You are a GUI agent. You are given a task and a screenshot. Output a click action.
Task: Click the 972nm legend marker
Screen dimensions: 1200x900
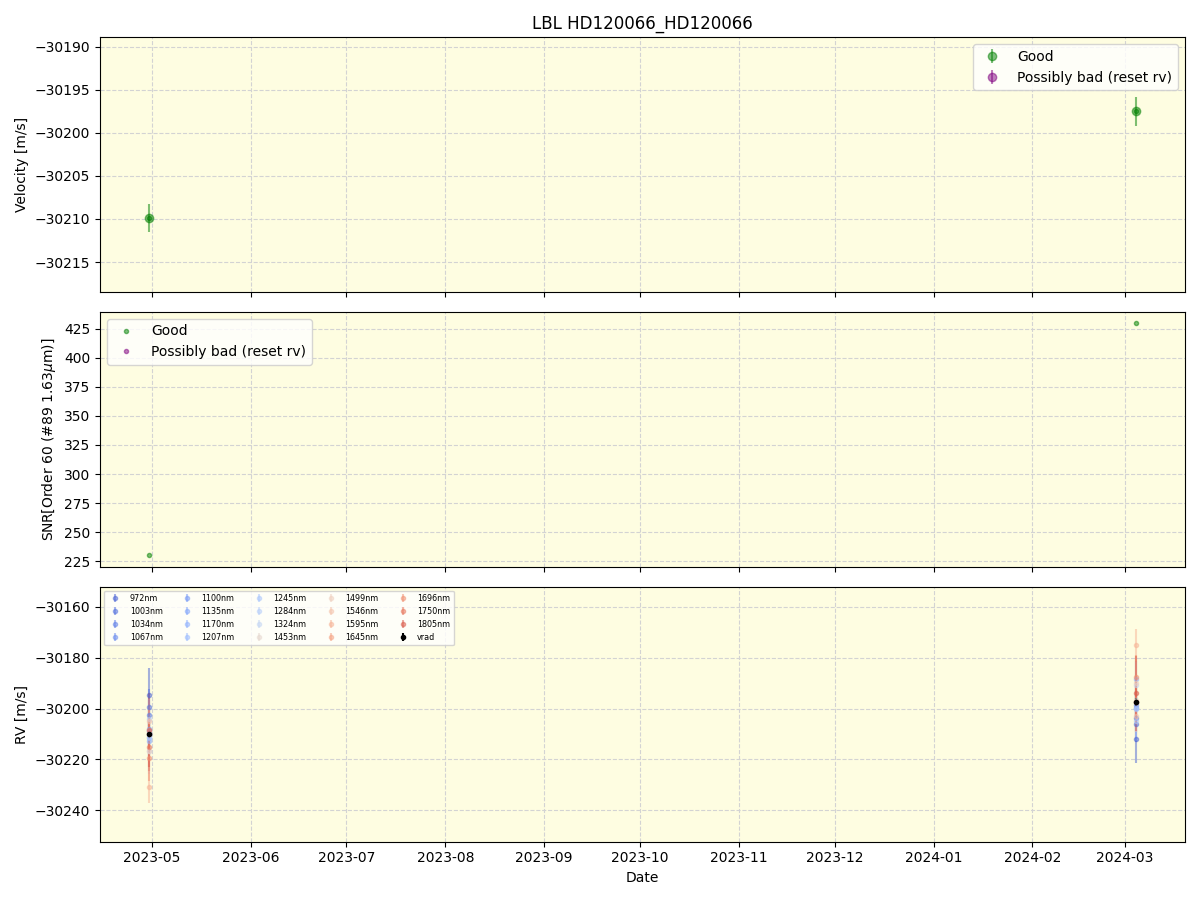point(115,598)
